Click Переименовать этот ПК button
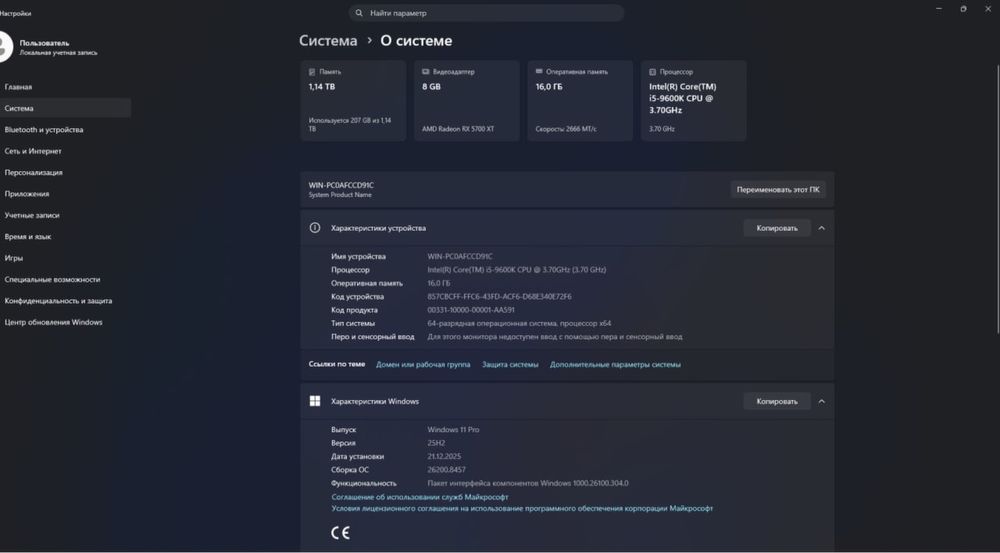Screen dimensions: 1000x553 pos(778,189)
